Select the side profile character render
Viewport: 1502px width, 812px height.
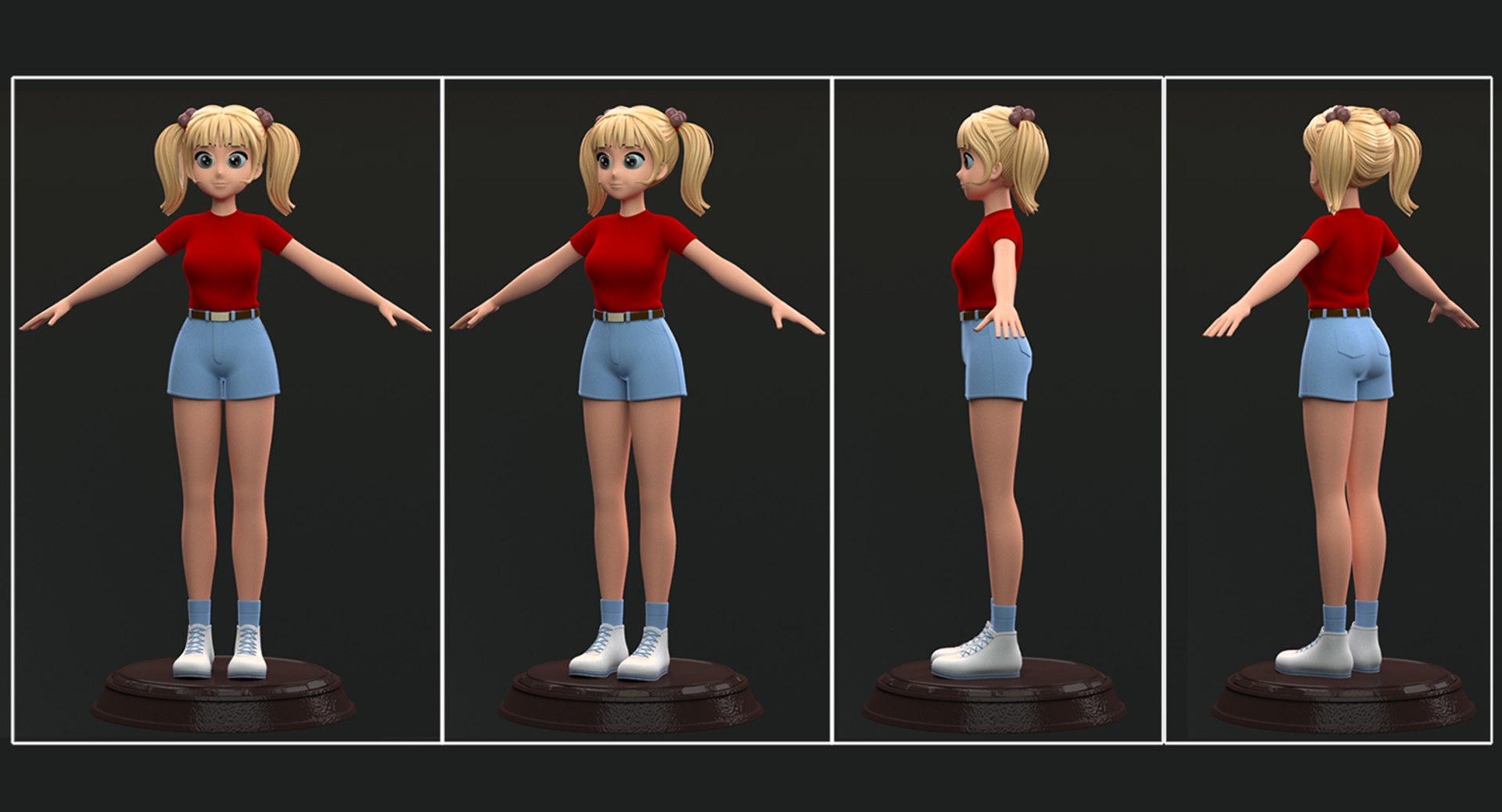(x=998, y=410)
